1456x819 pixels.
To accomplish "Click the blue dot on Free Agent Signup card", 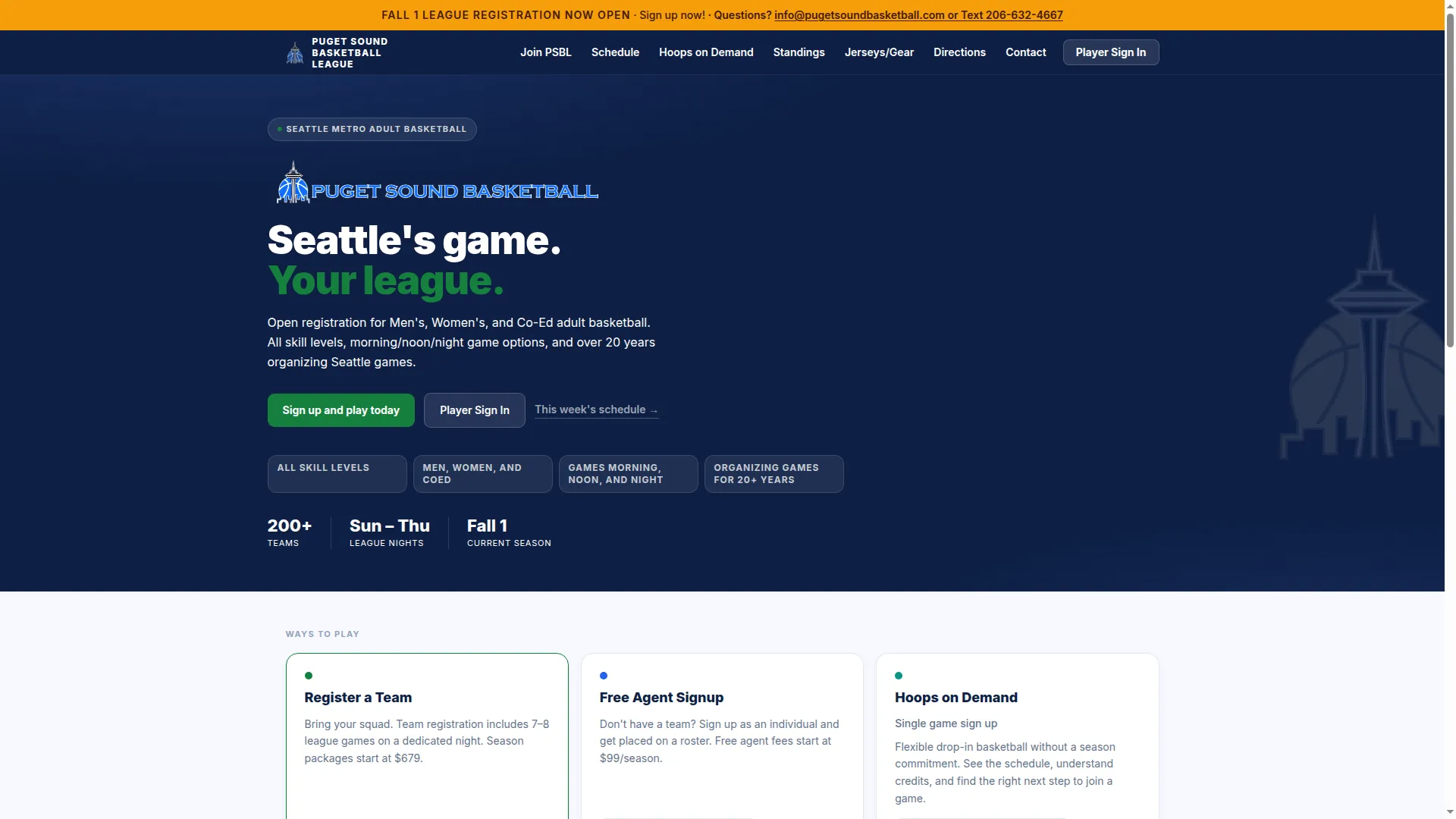I will click(604, 676).
